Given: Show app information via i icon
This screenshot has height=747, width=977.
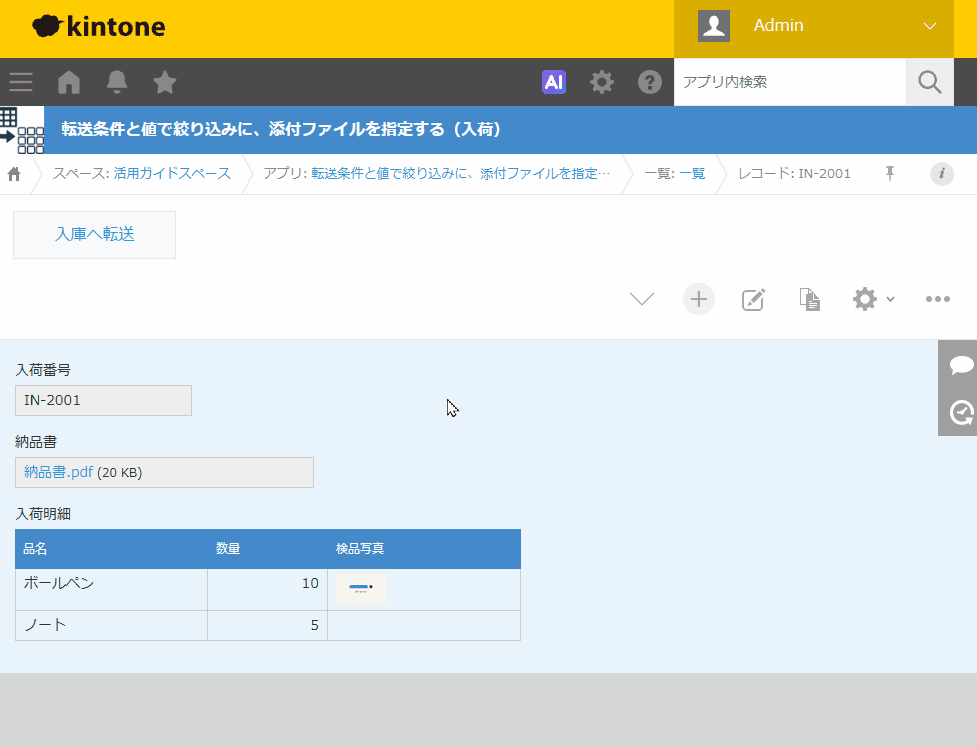Looking at the screenshot, I should pos(942,174).
